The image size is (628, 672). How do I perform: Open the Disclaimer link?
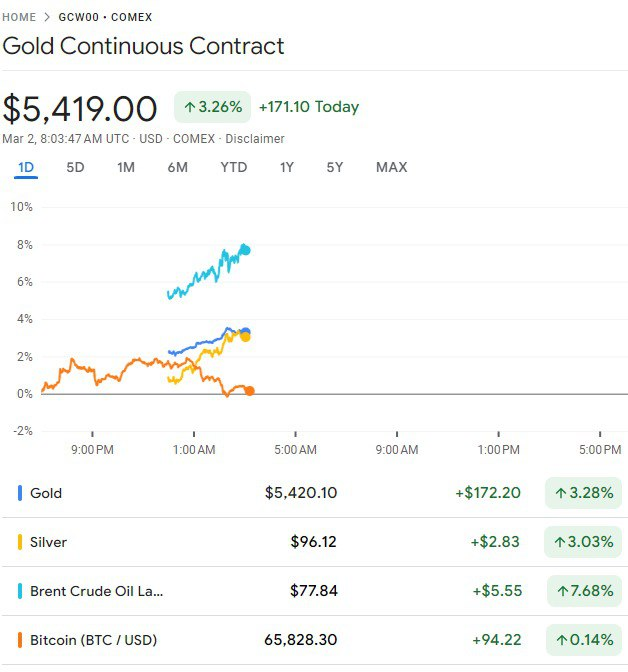click(x=255, y=139)
